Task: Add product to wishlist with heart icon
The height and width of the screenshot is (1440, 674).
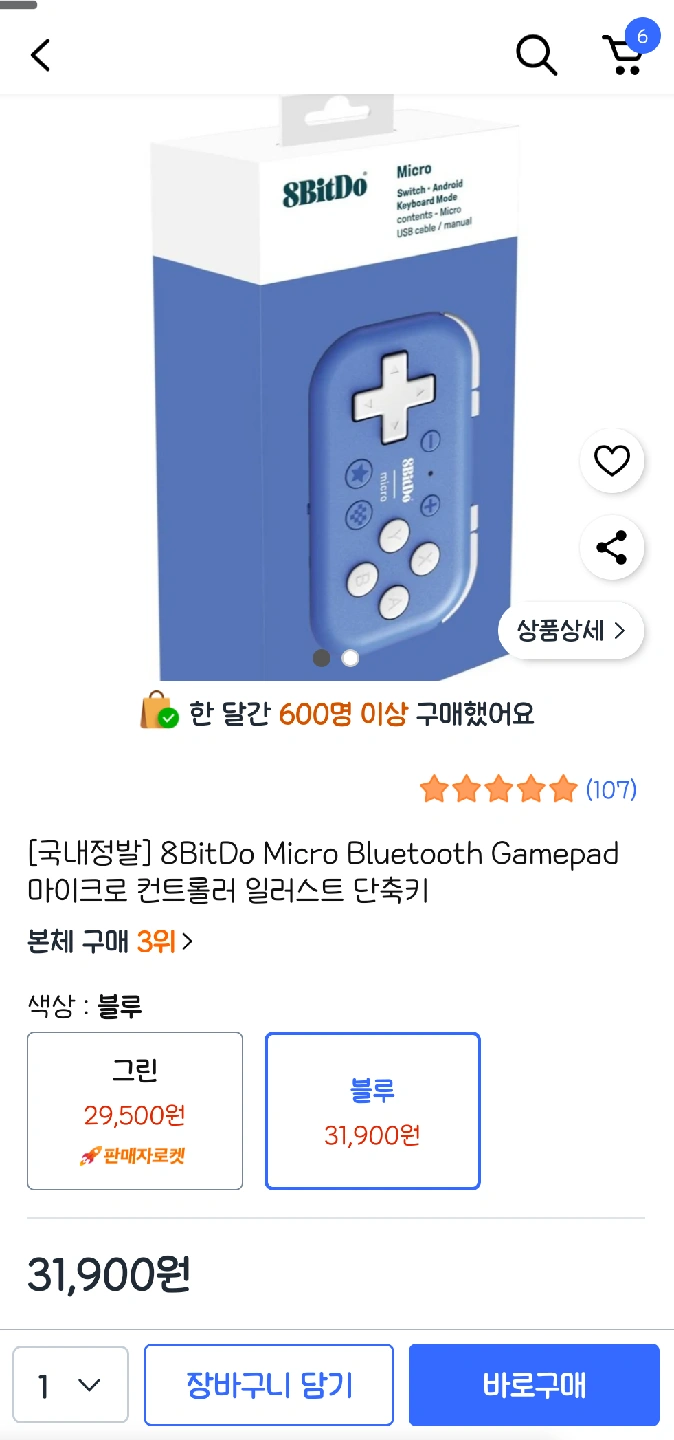Action: tap(612, 461)
